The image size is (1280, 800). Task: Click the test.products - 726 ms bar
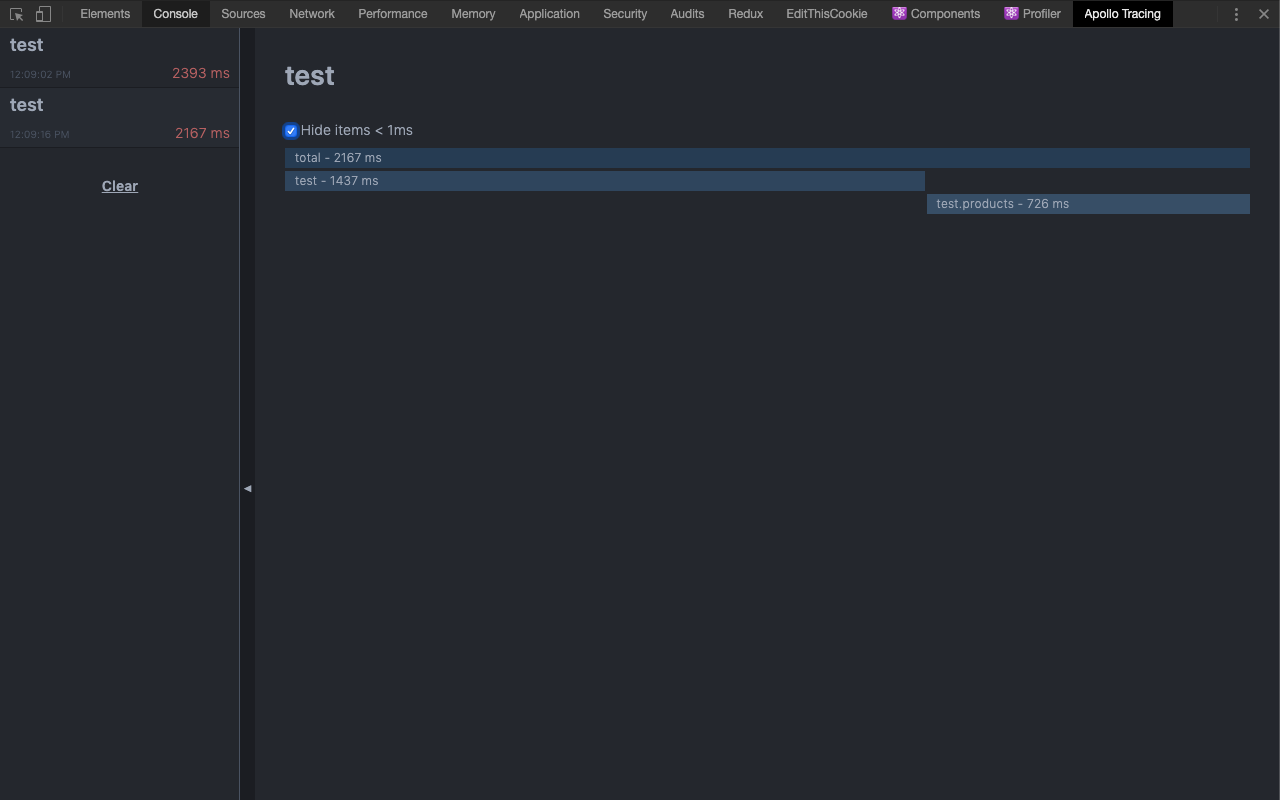point(1088,204)
